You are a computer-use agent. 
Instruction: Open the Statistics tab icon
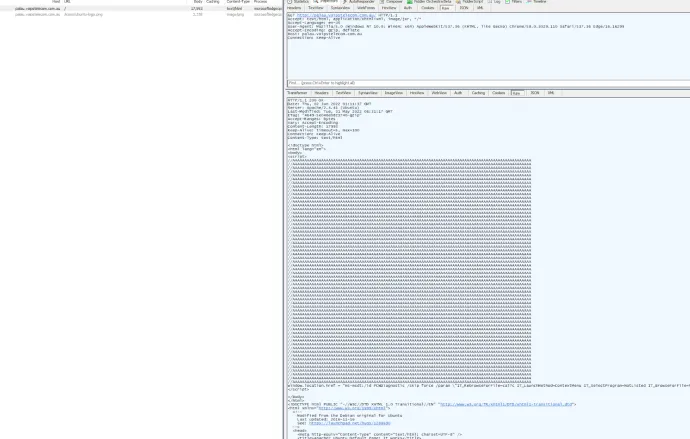coord(290,2)
